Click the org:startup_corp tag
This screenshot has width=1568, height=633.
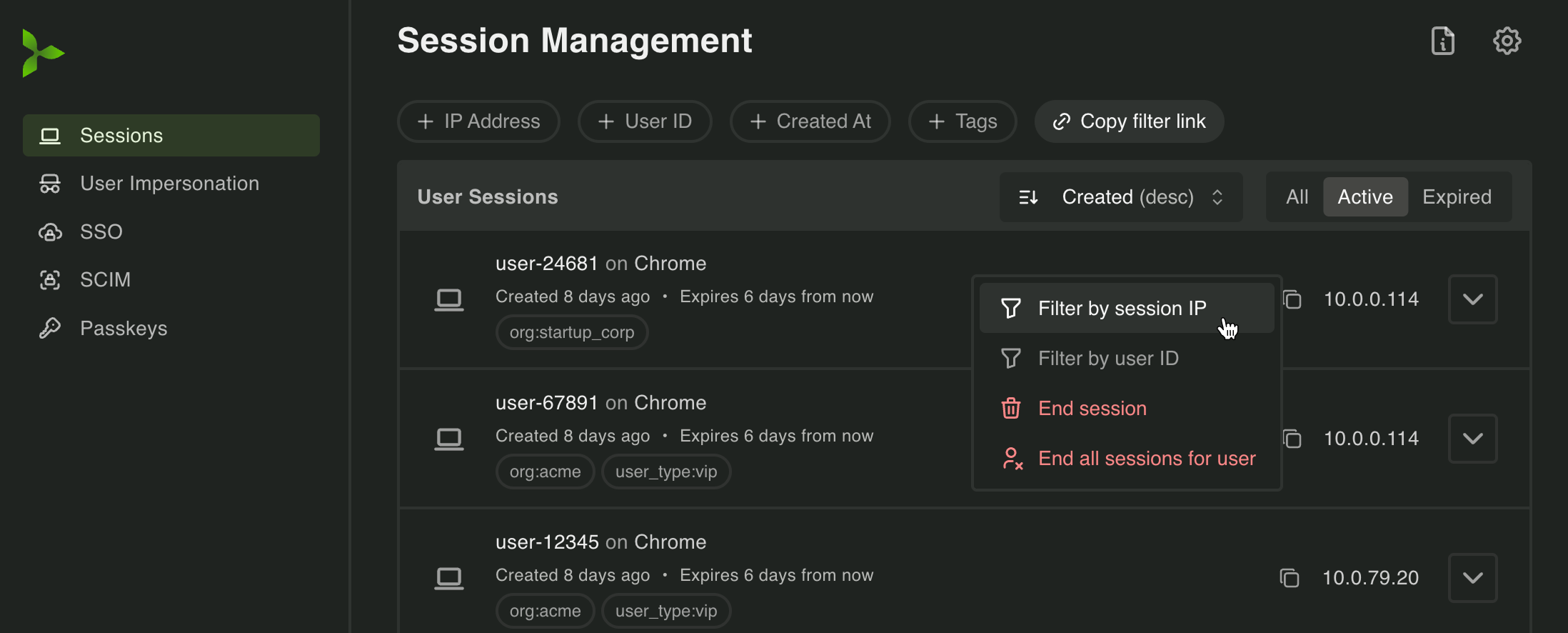[x=571, y=333]
